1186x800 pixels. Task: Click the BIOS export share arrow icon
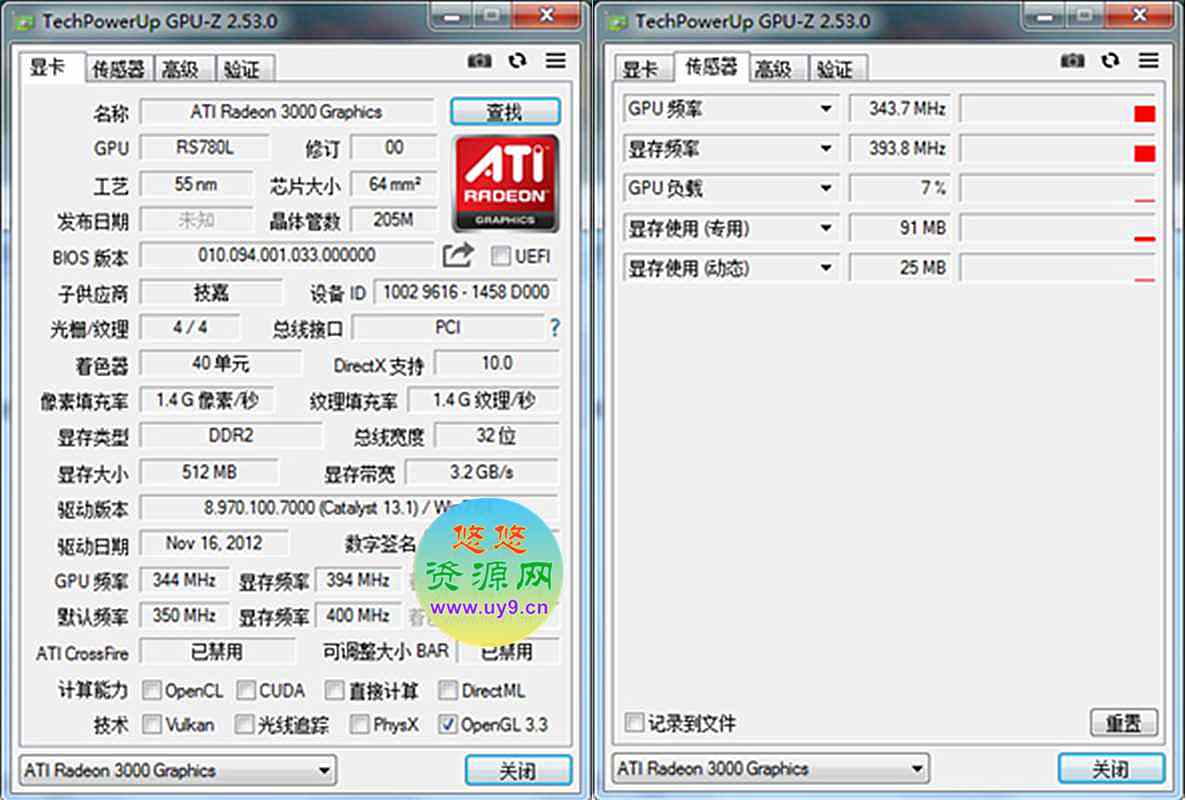(458, 256)
